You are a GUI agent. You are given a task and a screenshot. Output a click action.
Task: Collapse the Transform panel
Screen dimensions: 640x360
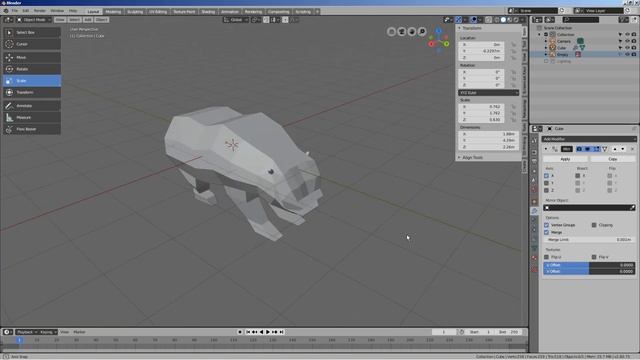pos(460,28)
